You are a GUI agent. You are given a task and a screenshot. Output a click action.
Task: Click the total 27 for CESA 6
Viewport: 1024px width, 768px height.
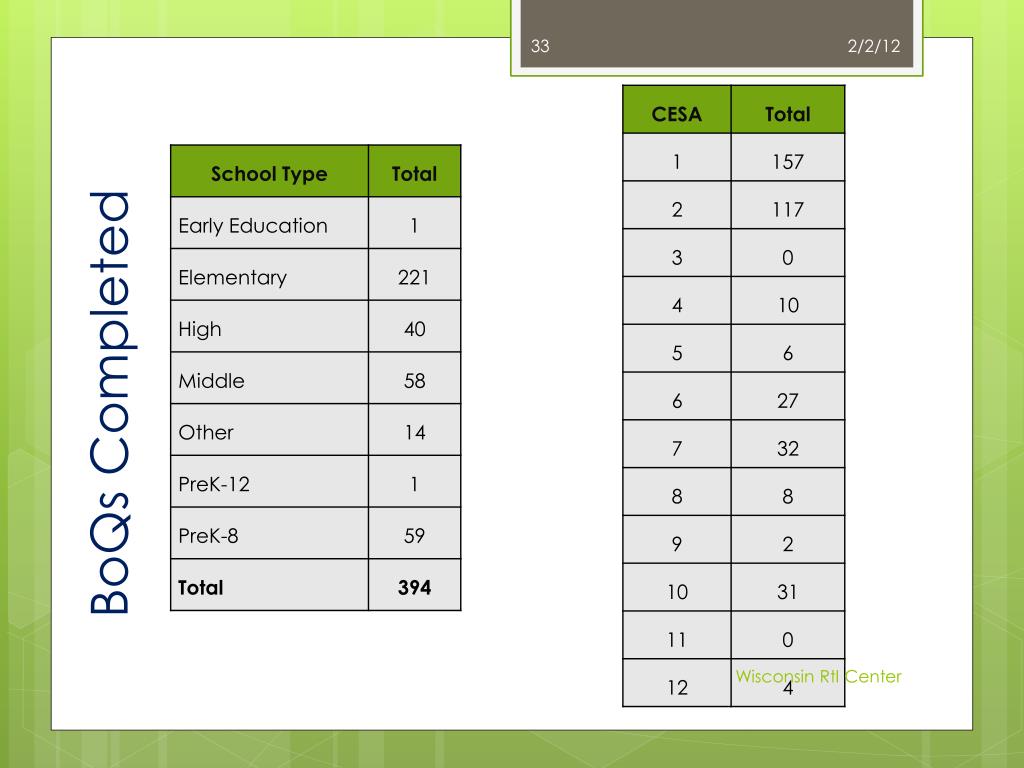pos(788,401)
